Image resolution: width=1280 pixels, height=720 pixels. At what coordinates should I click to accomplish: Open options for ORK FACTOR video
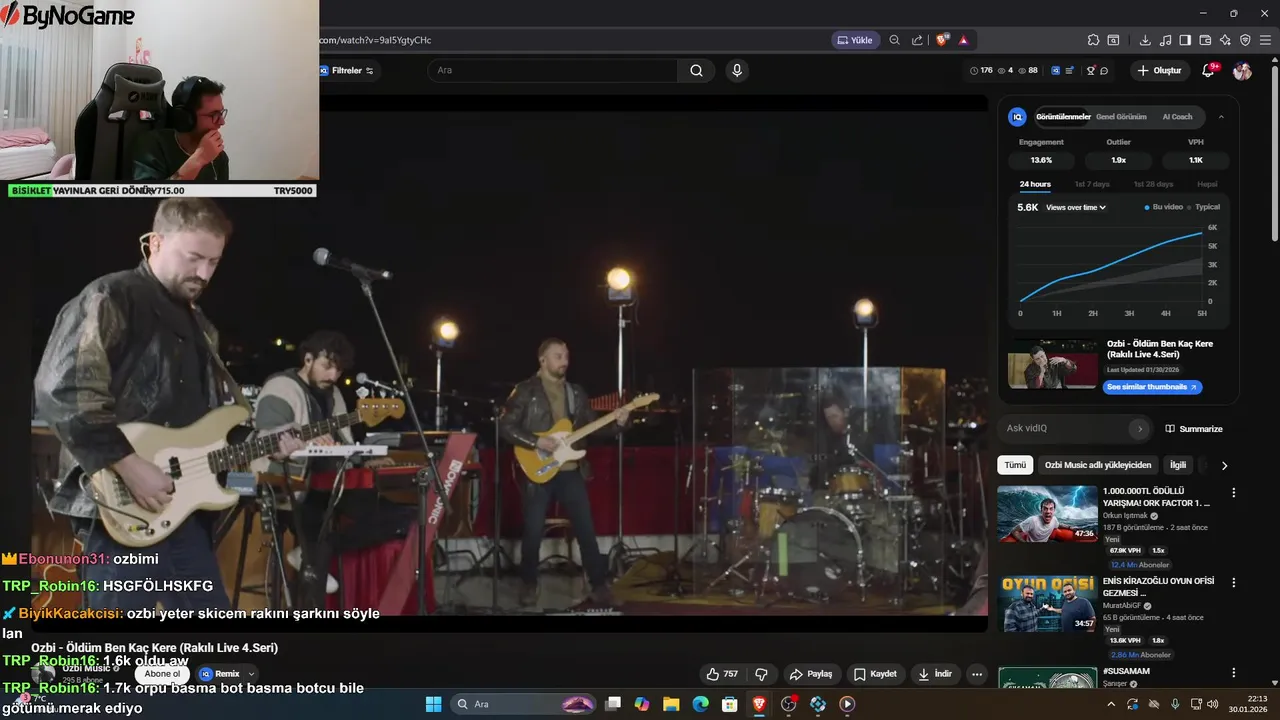point(1234,493)
